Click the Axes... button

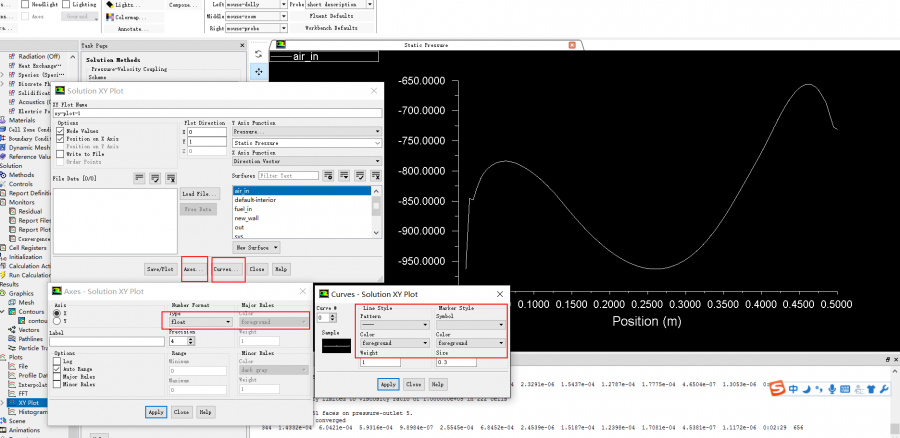(x=194, y=269)
